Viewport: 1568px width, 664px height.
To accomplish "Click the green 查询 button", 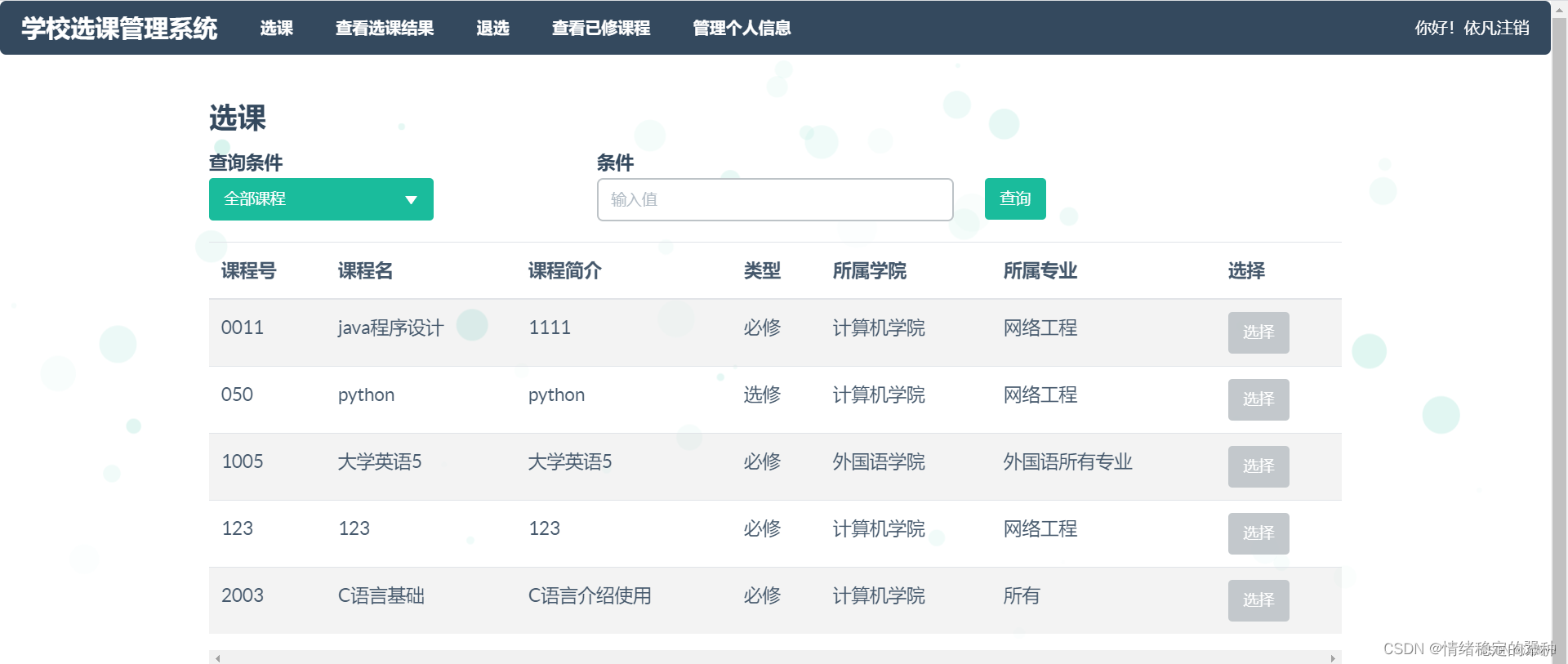I will click(1015, 198).
